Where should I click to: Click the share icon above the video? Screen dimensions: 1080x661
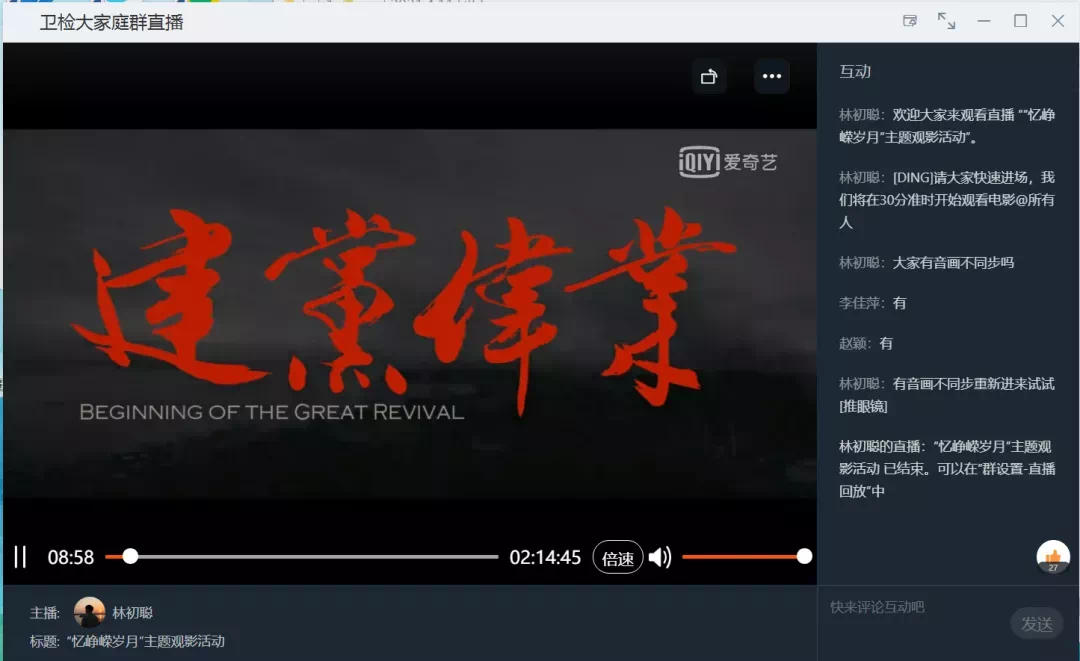point(709,76)
